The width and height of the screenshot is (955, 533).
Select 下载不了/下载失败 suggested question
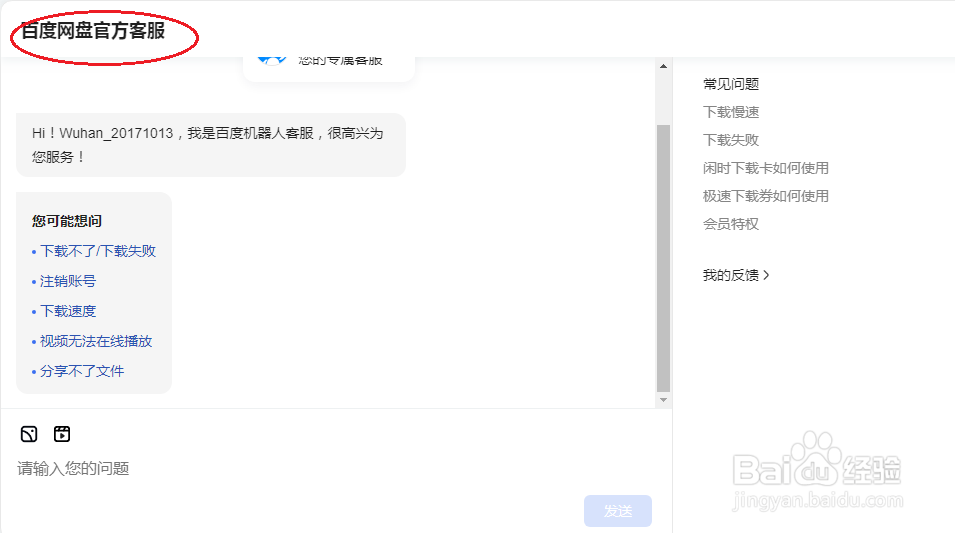(x=97, y=251)
